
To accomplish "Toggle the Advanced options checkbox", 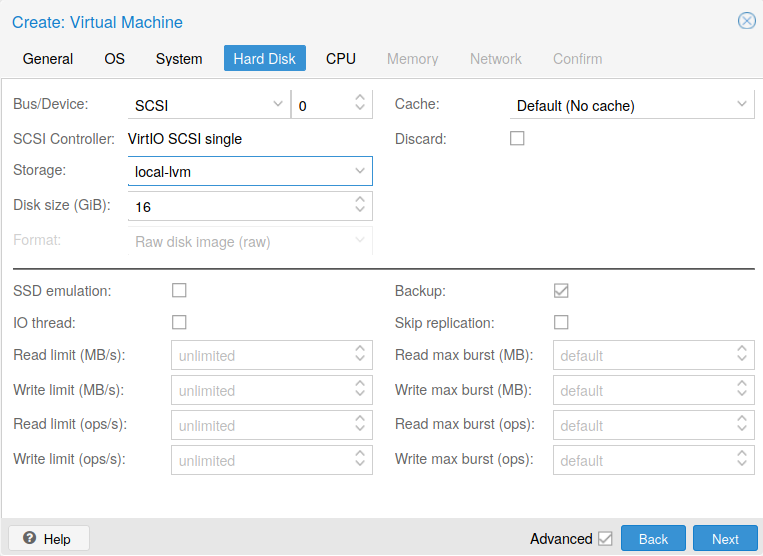I will coord(605,539).
